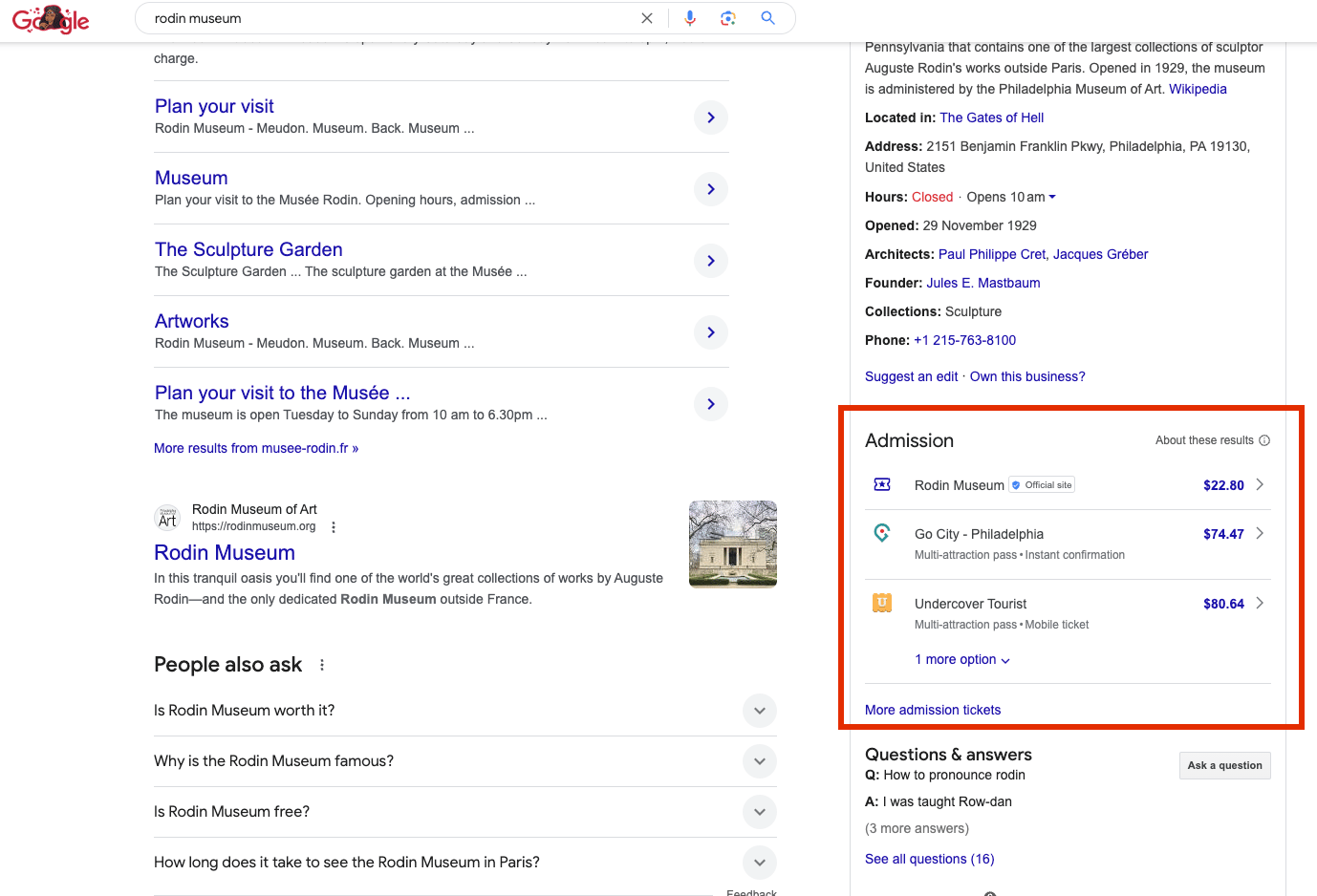Open the 'Museum' sitelink
The width and height of the screenshot is (1317, 896).
(x=191, y=178)
